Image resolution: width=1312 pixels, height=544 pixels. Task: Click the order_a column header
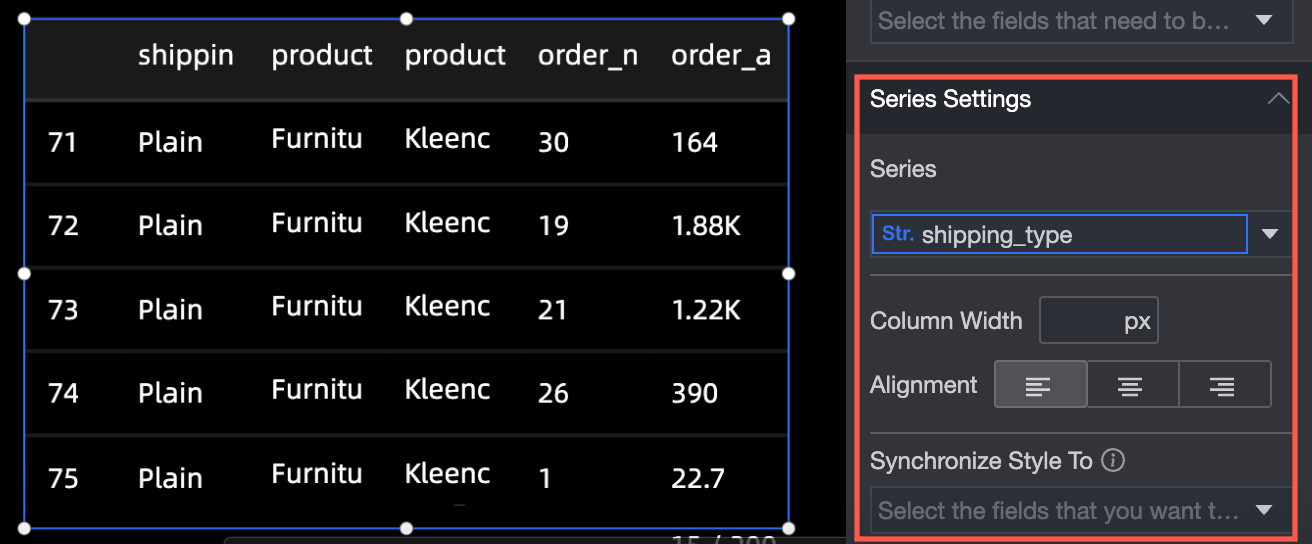720,56
